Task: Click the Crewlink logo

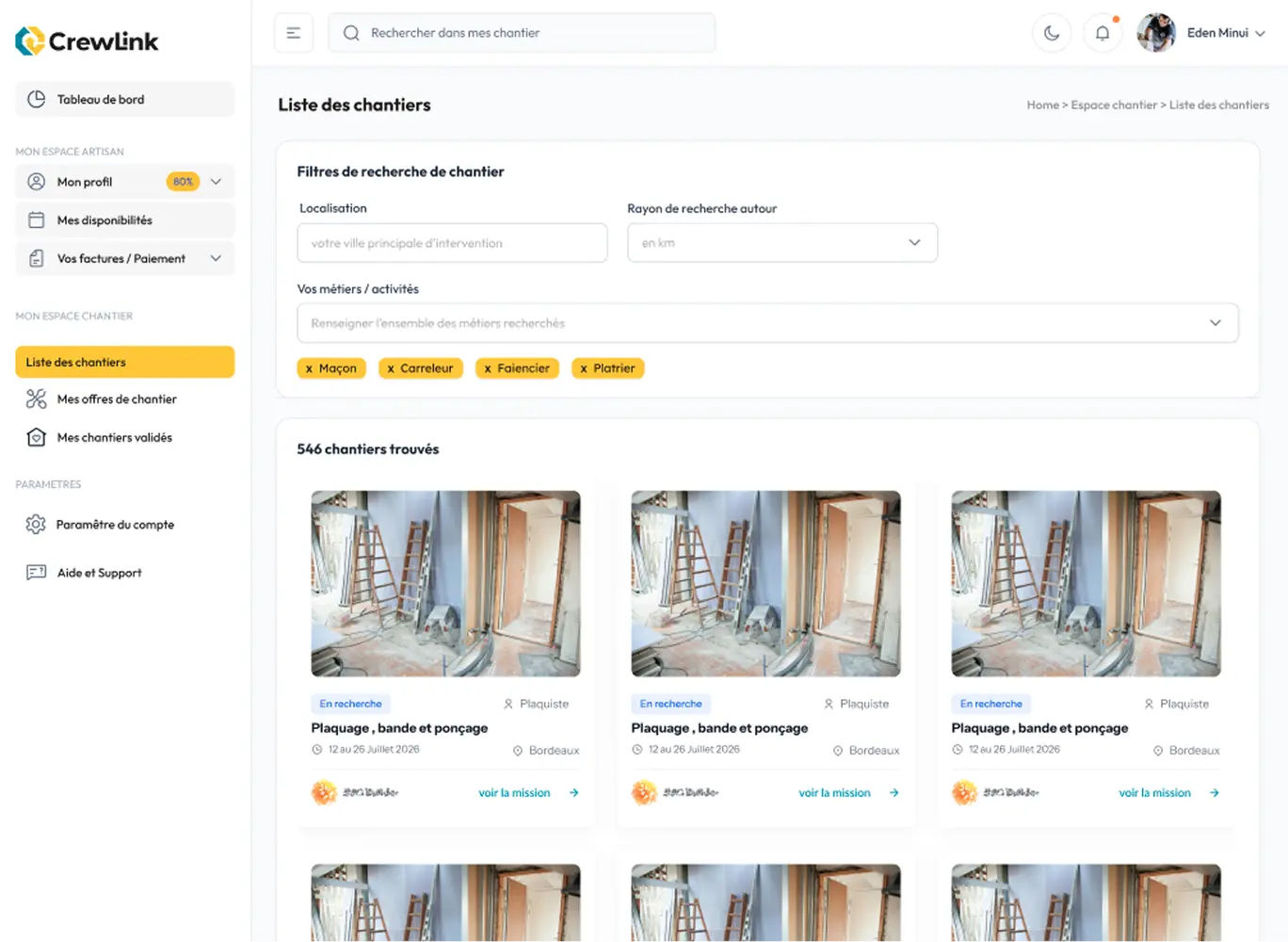Action: coord(87,41)
